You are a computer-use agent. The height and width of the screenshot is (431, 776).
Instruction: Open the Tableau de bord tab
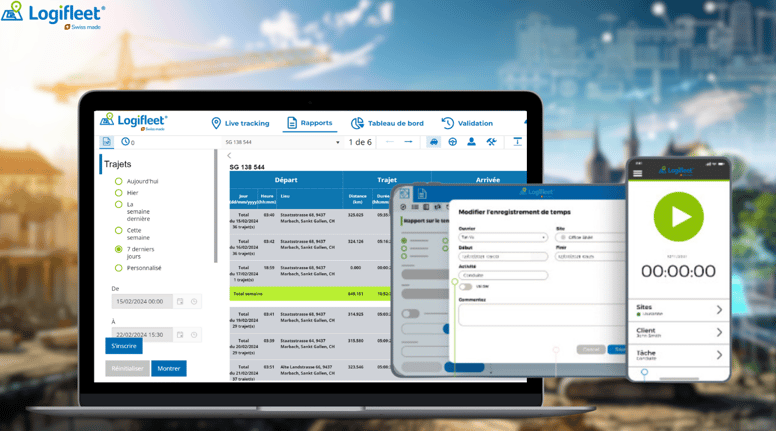pos(387,123)
